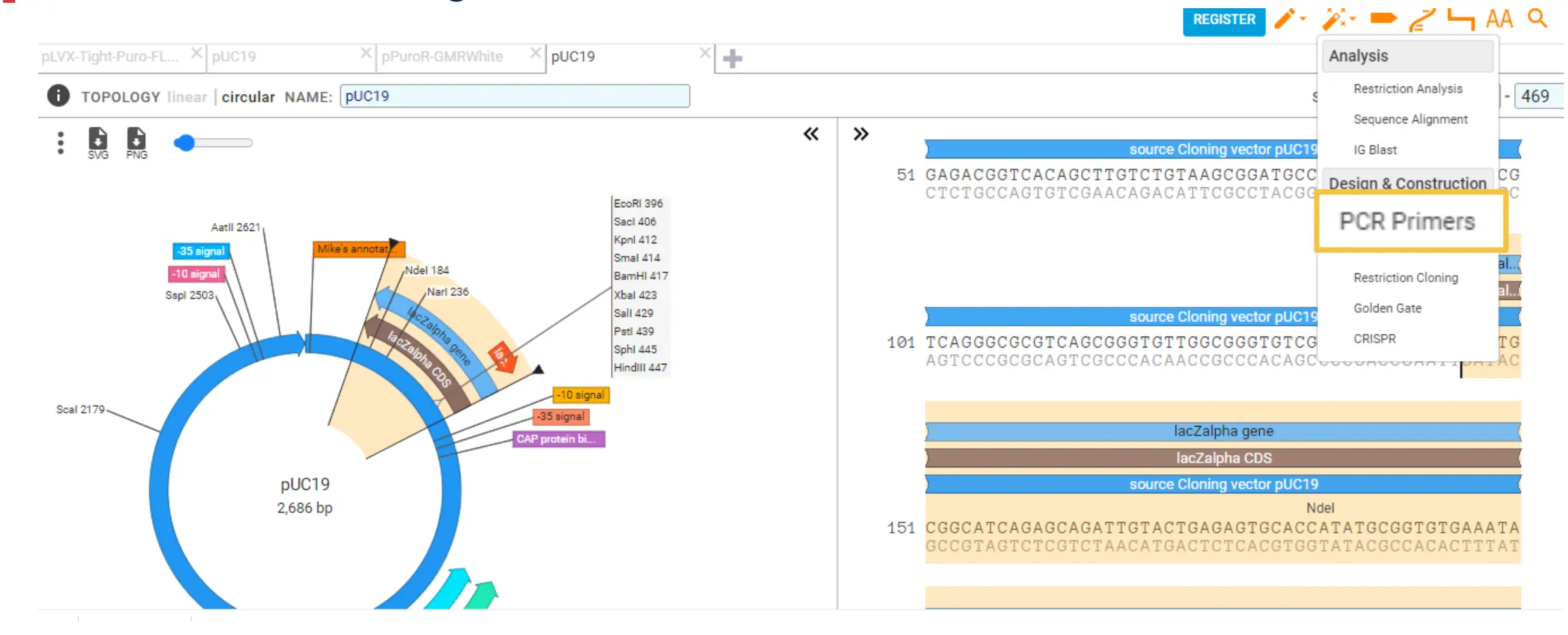Click the NarI 236 site label
Image resolution: width=1568 pixels, height=635 pixels.
click(448, 292)
